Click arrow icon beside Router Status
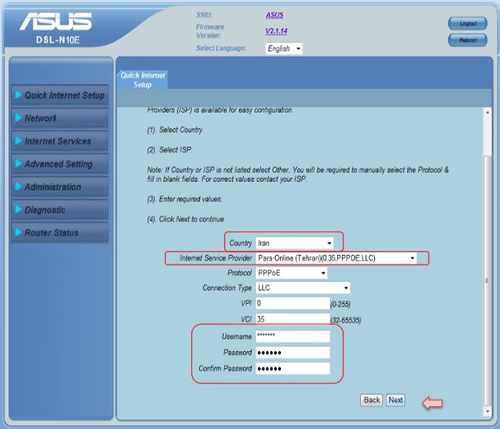The width and height of the screenshot is (500, 429). point(18,232)
